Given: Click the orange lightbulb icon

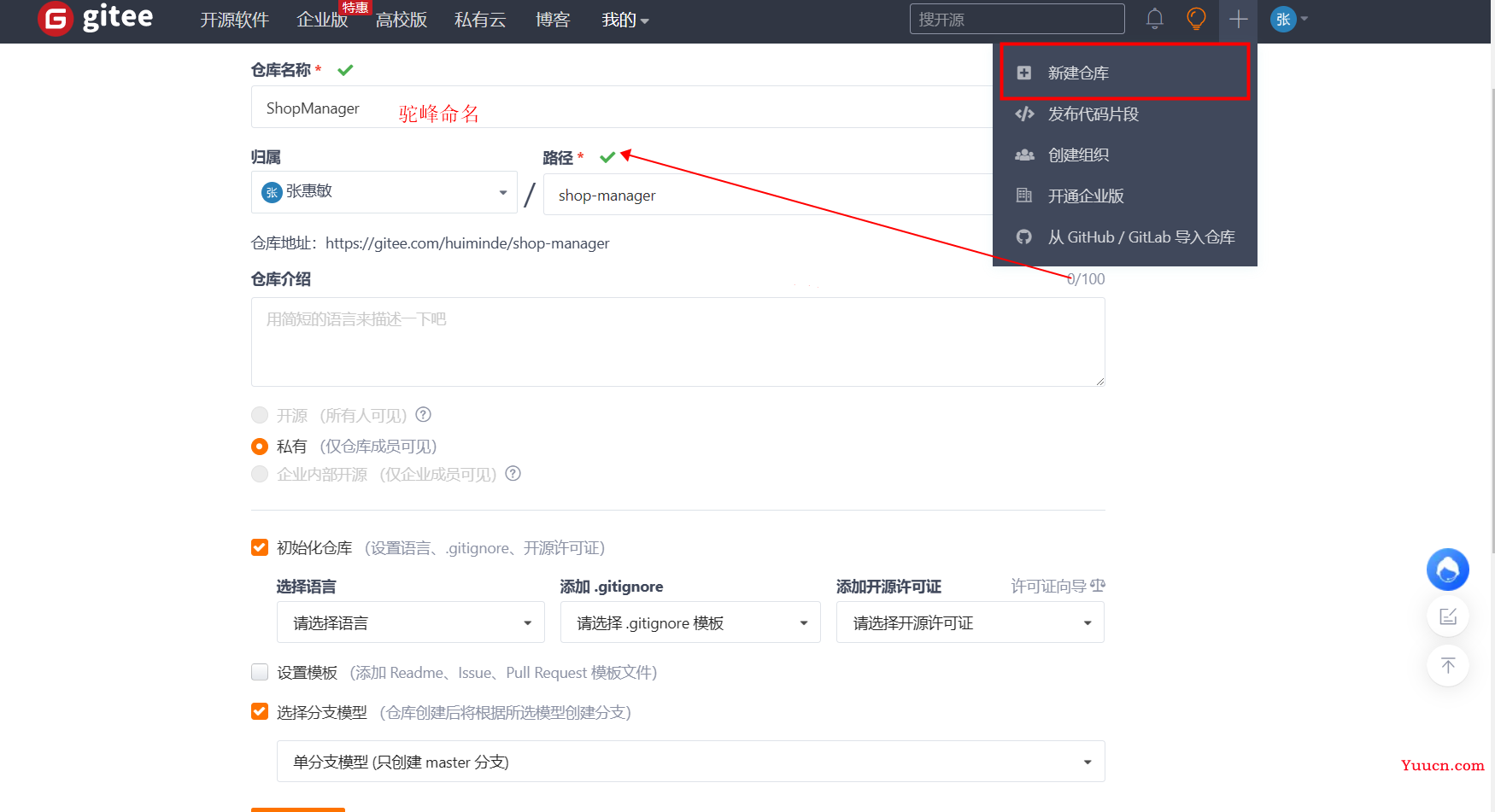Looking at the screenshot, I should click(x=1196, y=19).
